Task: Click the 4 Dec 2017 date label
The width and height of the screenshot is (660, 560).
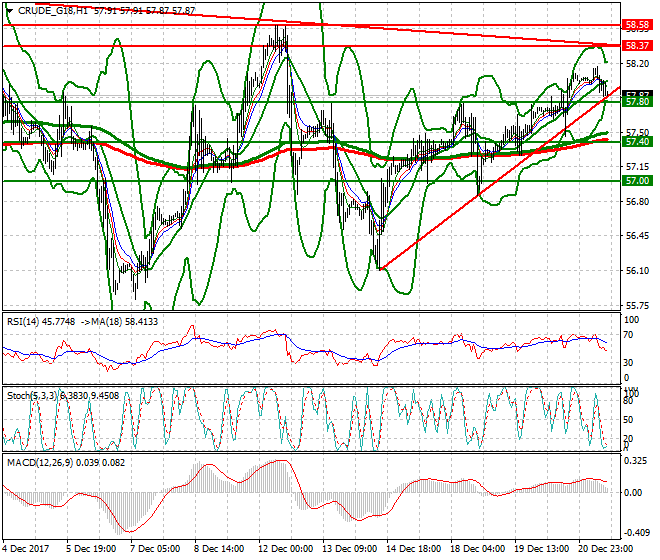Action: click(26, 549)
